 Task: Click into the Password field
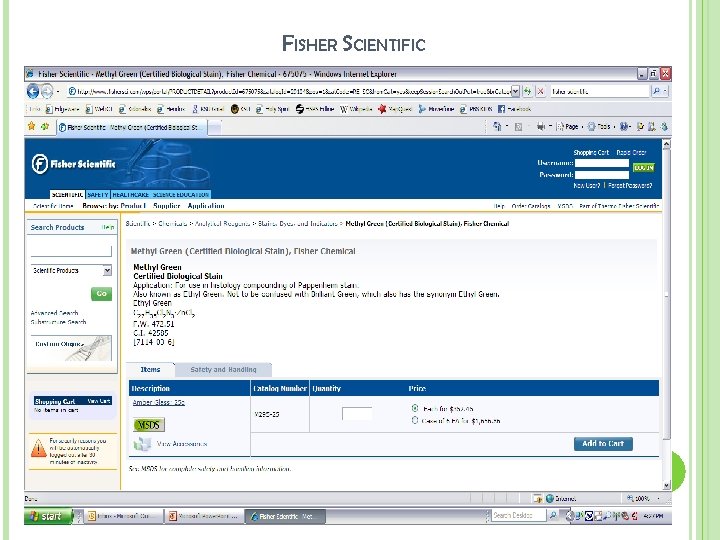point(602,175)
